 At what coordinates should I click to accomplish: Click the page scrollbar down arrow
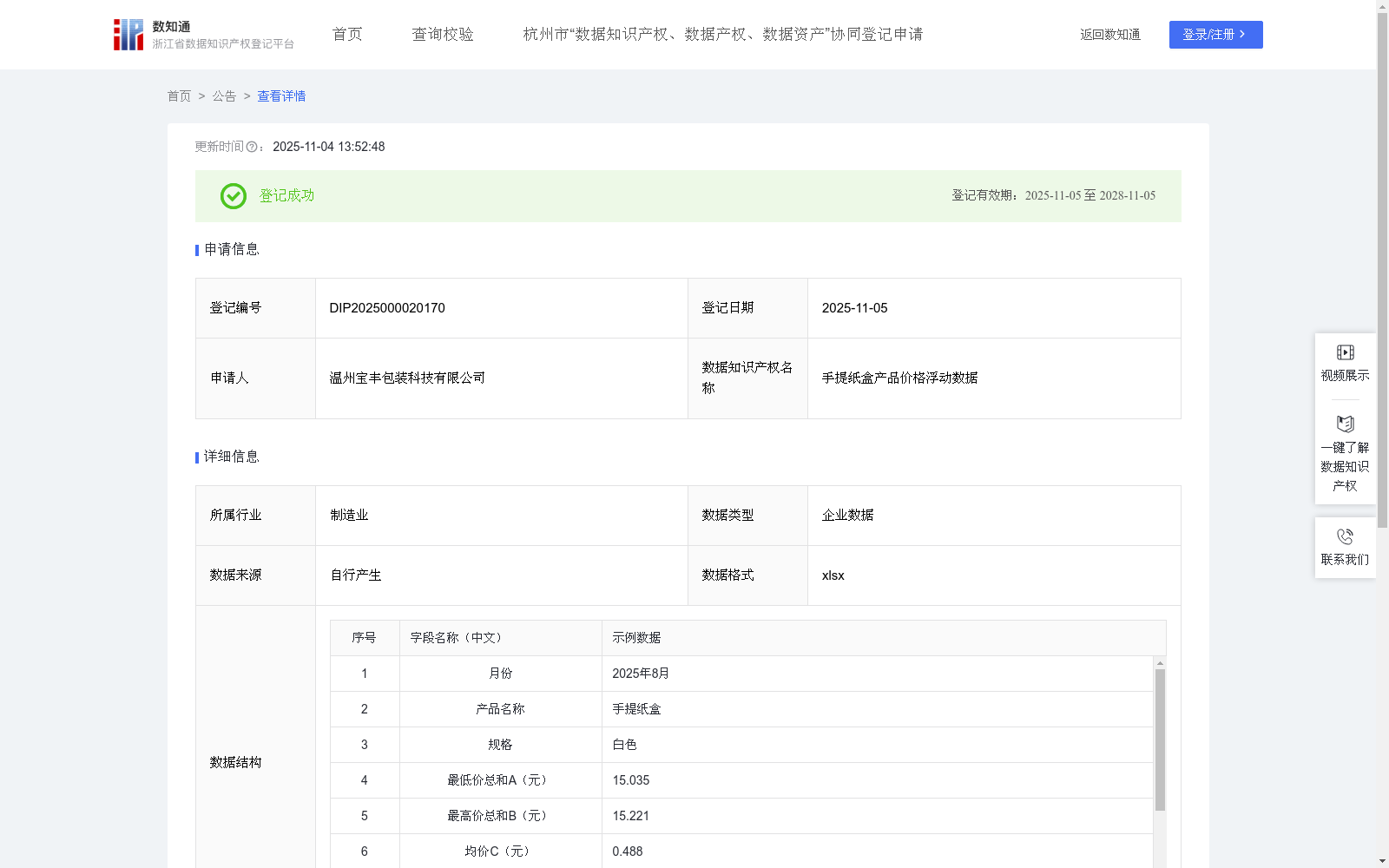[1382, 861]
